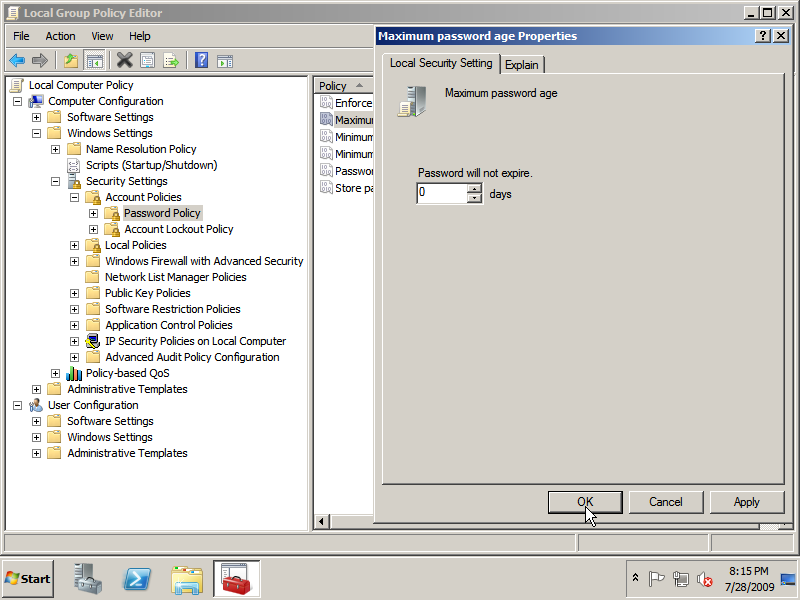Click the Policy-based QoS chart icon
Viewport: 800px width, 600px height.
tap(74, 373)
